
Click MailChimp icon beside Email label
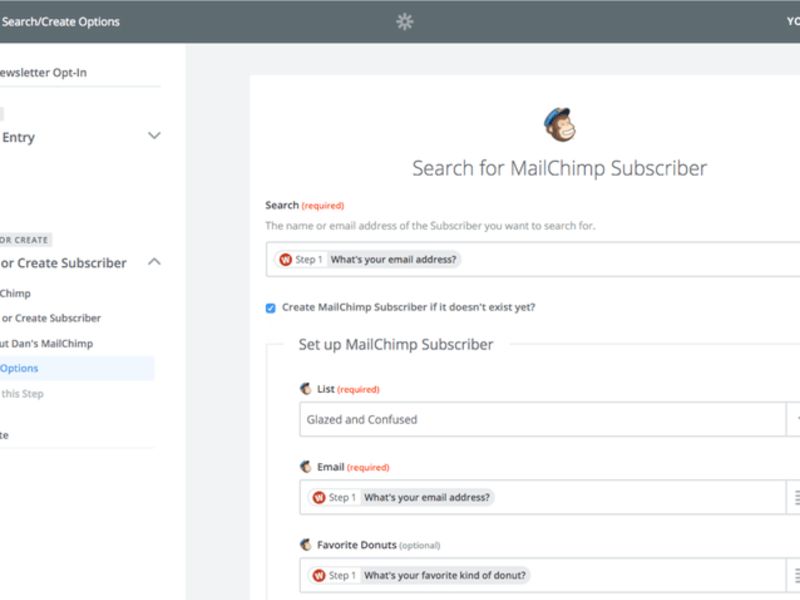tap(306, 467)
